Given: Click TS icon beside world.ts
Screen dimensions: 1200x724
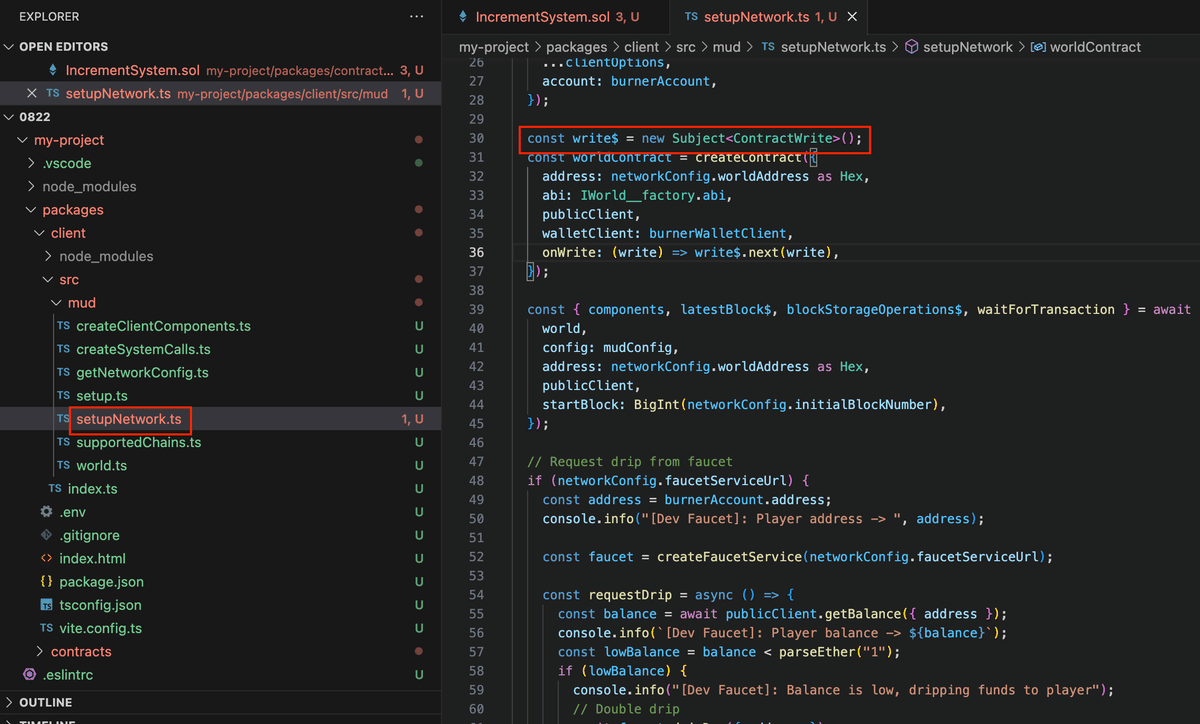Looking at the screenshot, I should [64, 465].
